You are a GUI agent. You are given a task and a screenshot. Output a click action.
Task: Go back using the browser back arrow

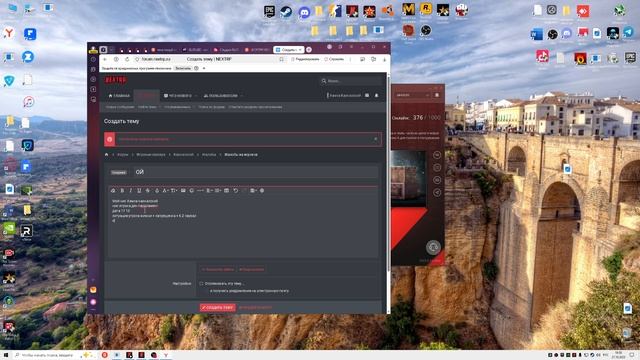click(x=105, y=60)
